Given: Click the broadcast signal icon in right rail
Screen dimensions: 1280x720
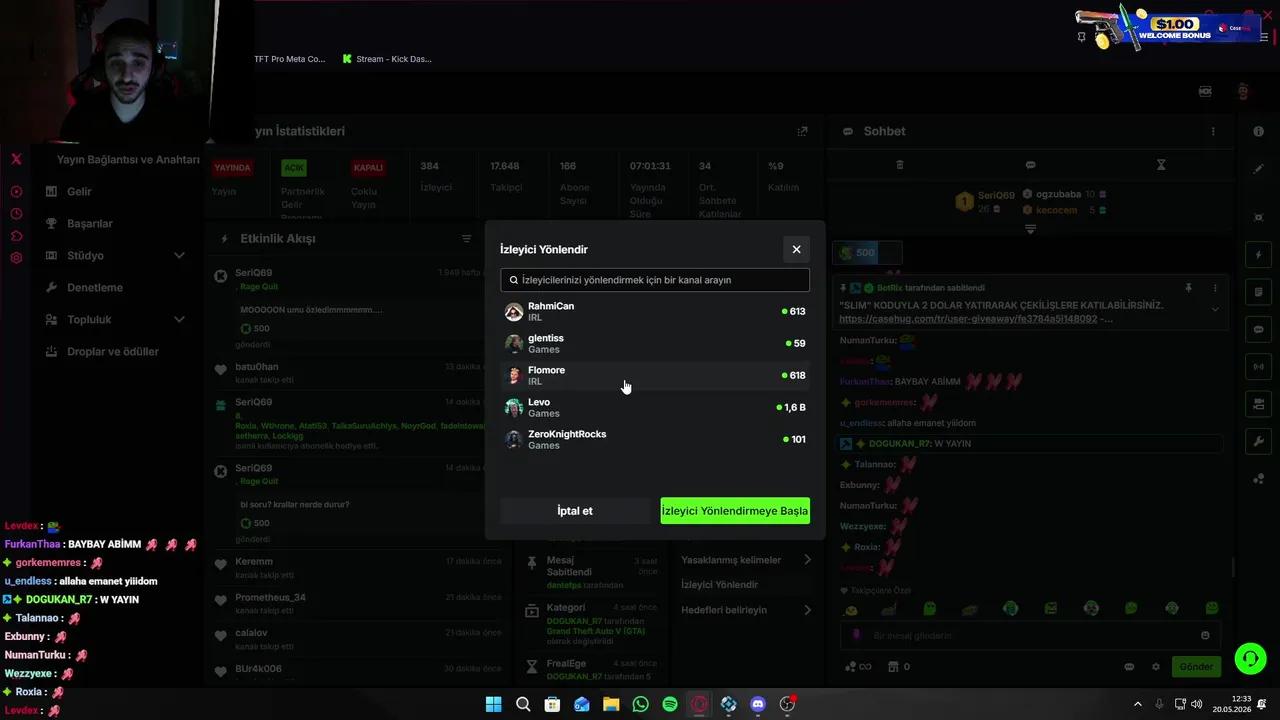Looking at the screenshot, I should (x=1258, y=367).
